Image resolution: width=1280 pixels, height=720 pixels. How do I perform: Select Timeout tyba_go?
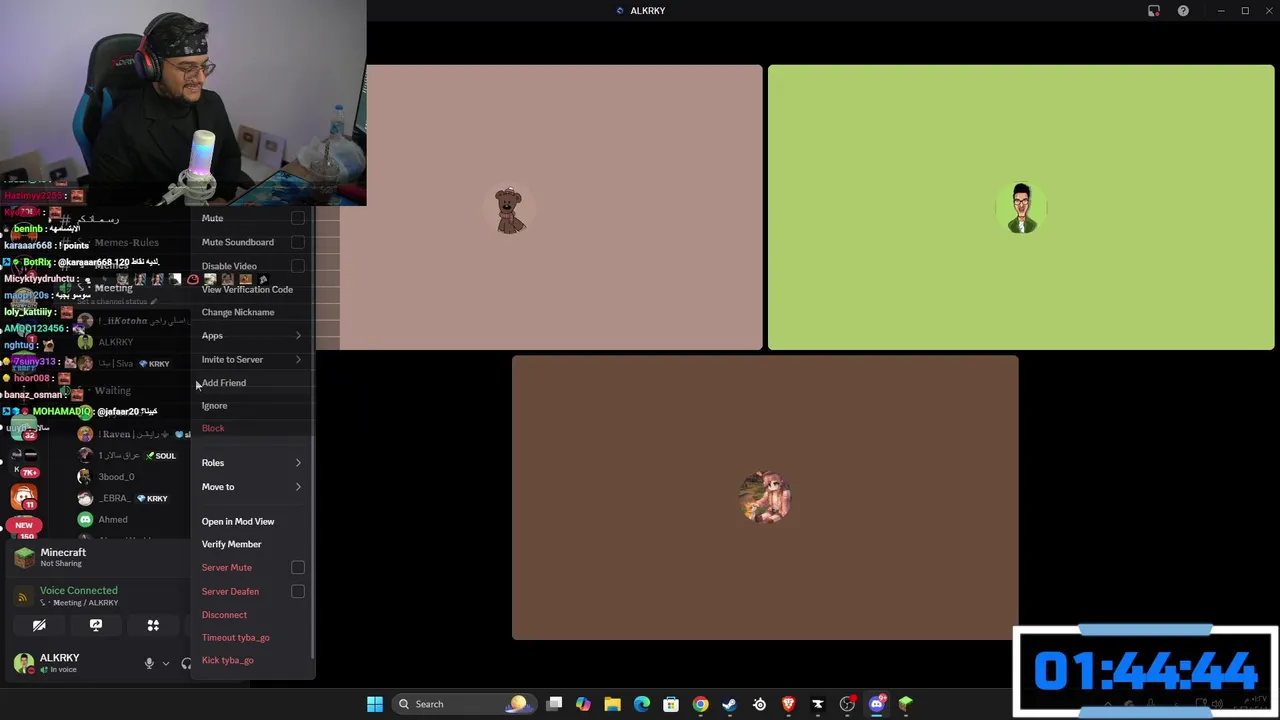pos(235,637)
